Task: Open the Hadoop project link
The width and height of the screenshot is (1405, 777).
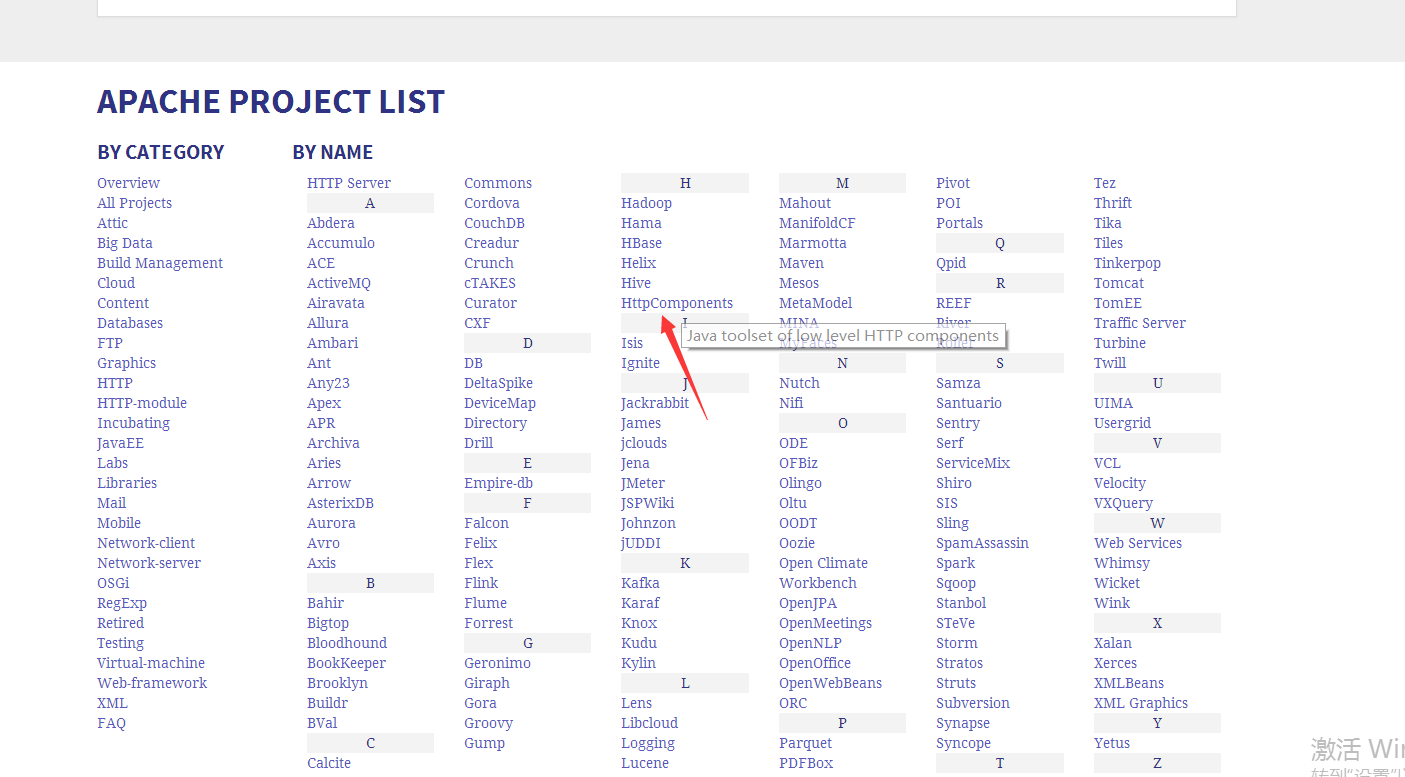Action: click(646, 203)
